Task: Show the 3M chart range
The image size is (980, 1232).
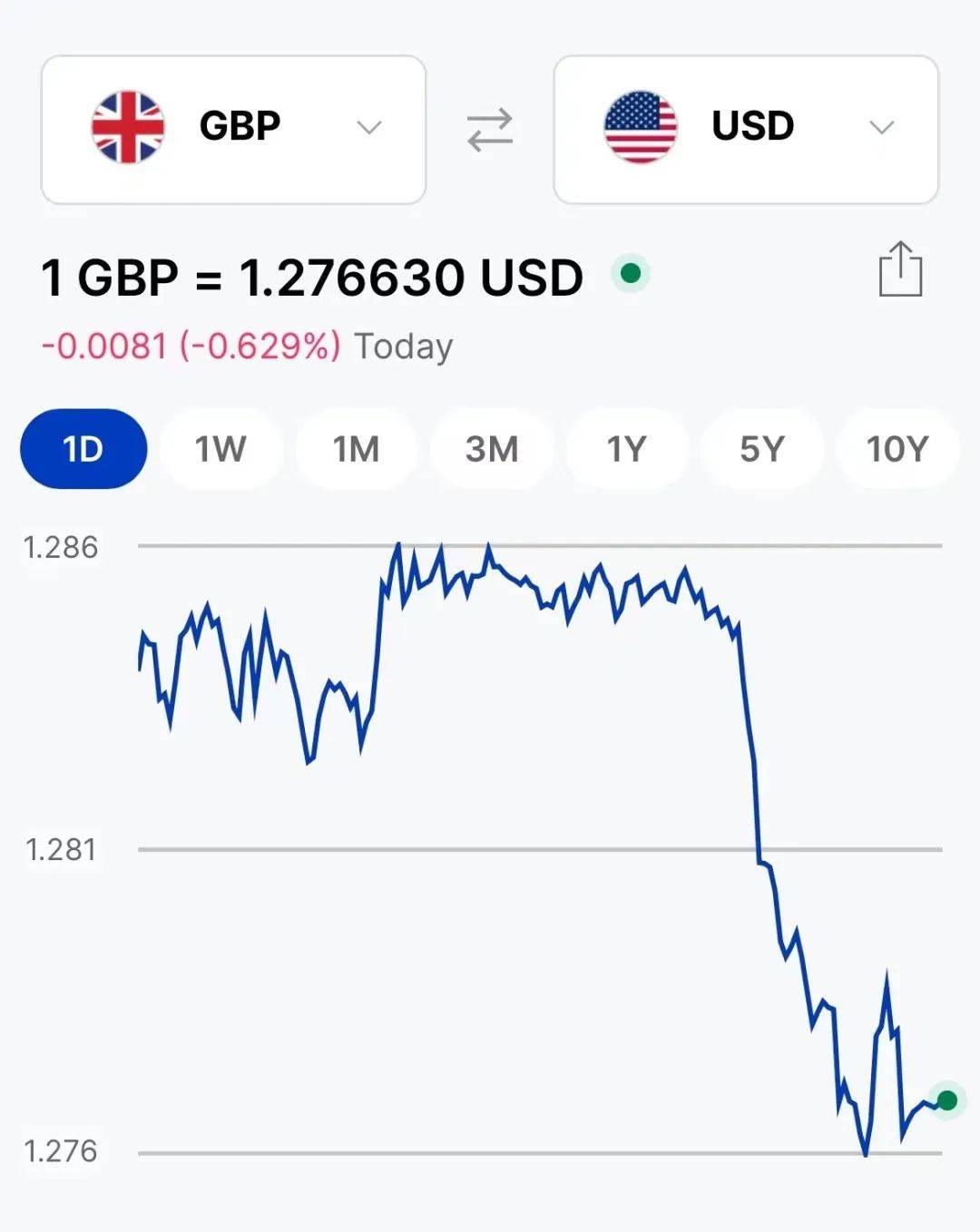Action: [x=492, y=449]
